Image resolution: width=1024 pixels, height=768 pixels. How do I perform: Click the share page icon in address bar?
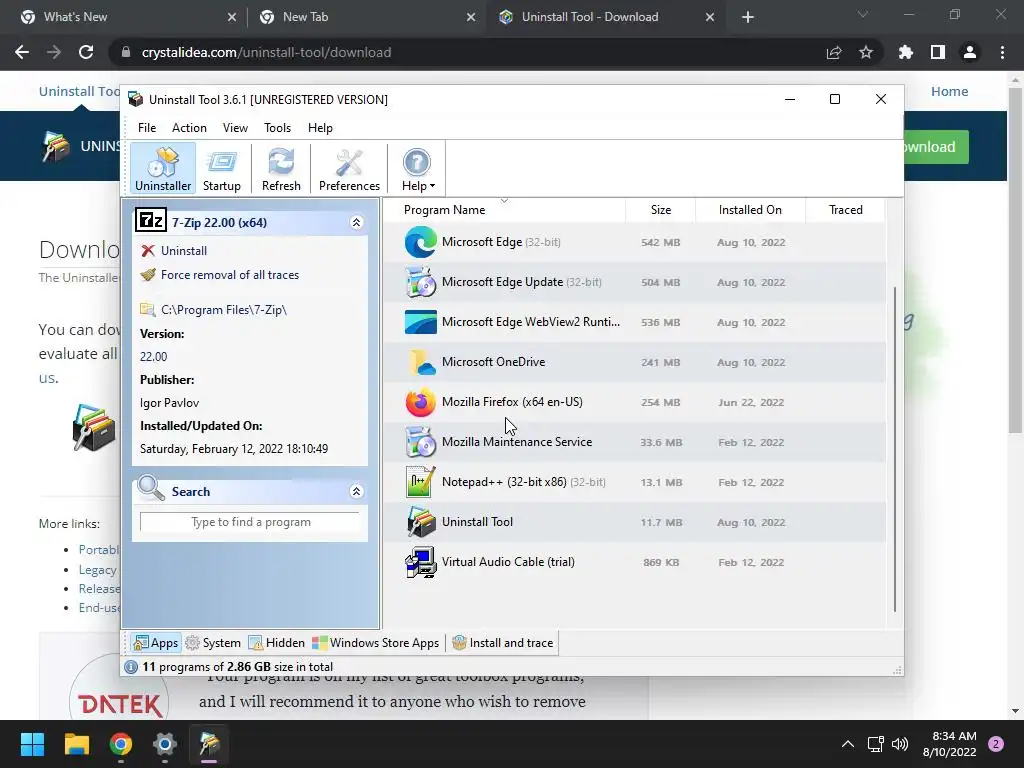coord(833,52)
